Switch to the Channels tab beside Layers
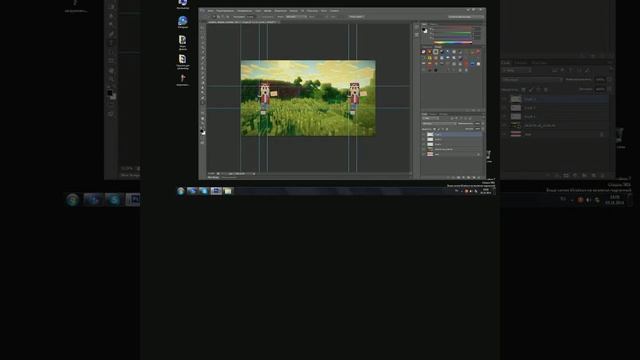640x360 pixels. point(433,114)
